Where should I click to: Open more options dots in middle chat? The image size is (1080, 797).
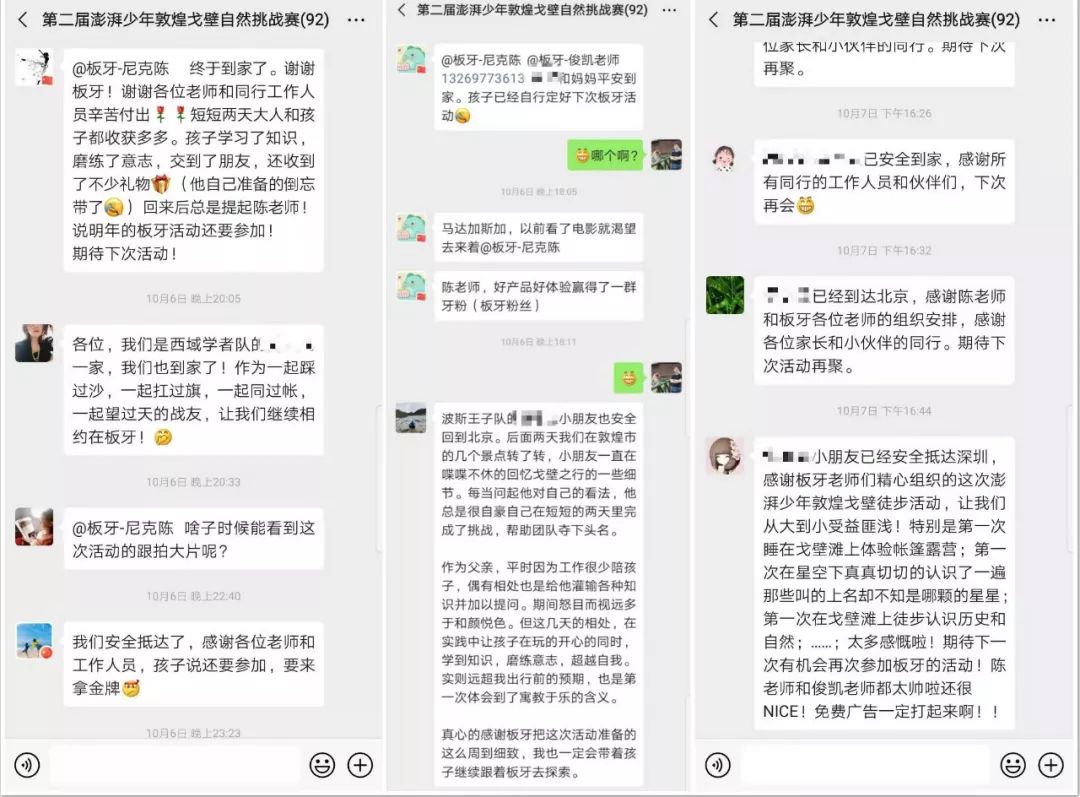pos(668,10)
